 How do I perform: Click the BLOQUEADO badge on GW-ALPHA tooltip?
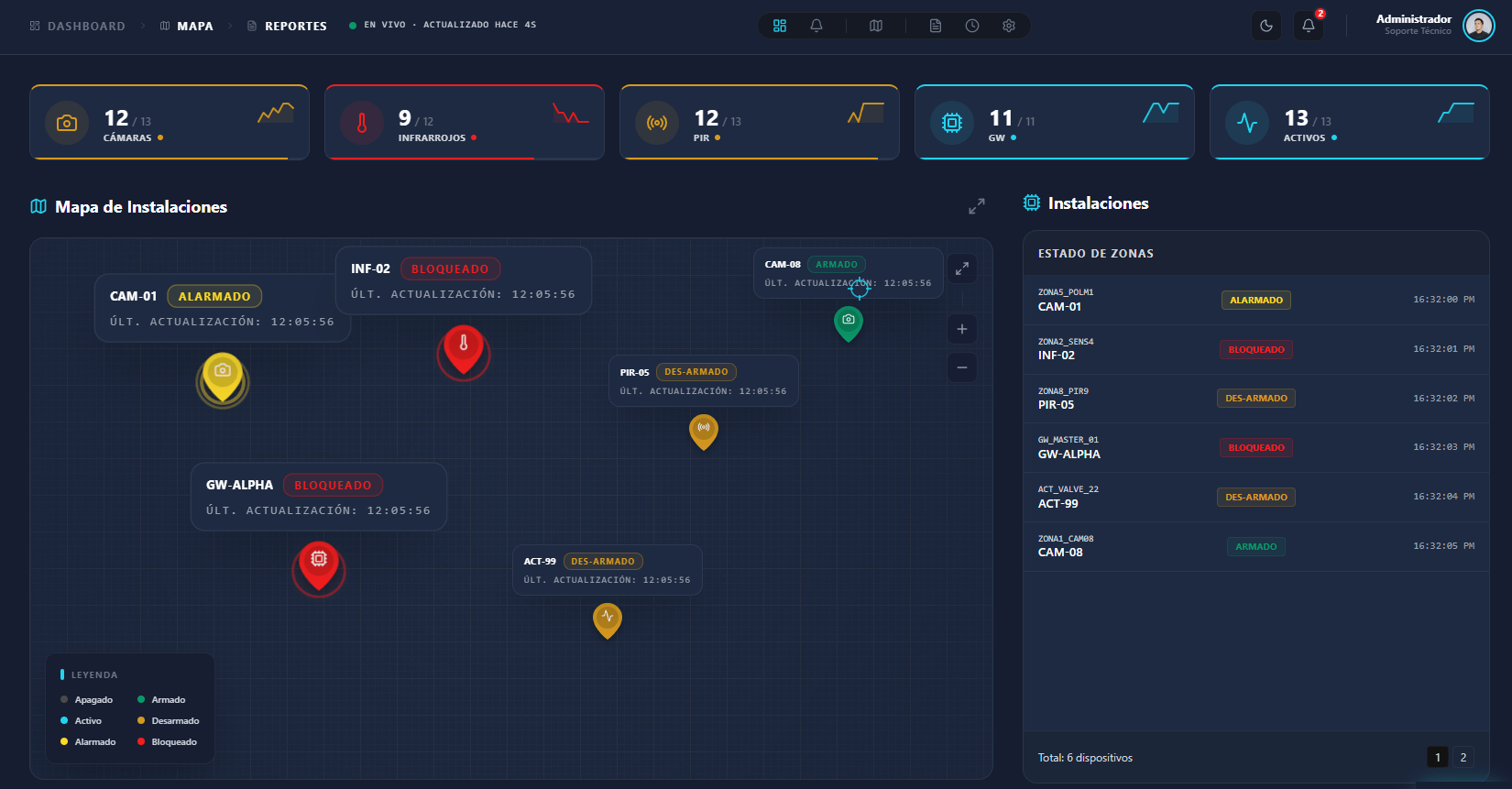333,485
